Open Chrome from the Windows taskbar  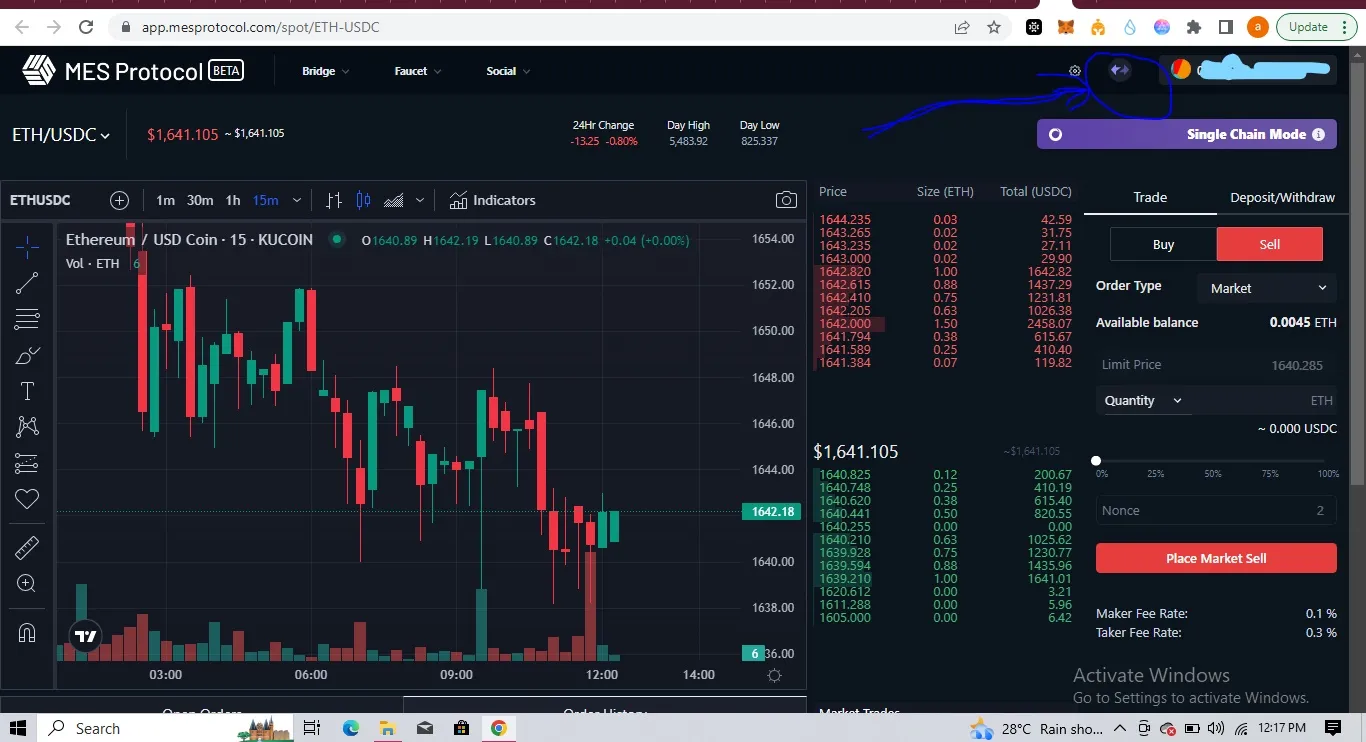point(498,728)
